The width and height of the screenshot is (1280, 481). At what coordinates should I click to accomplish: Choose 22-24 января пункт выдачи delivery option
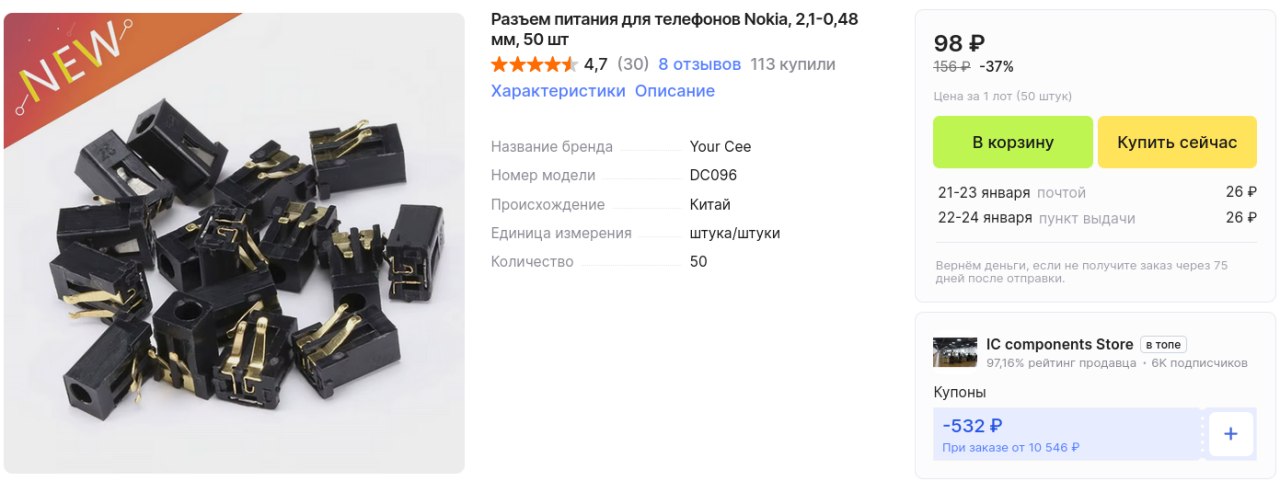(1097, 217)
